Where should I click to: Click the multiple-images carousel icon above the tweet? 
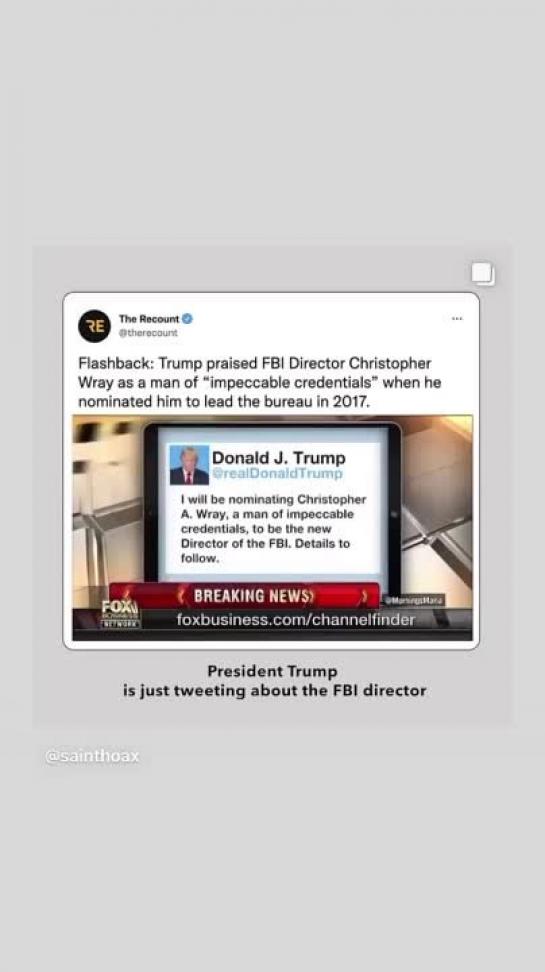483,273
